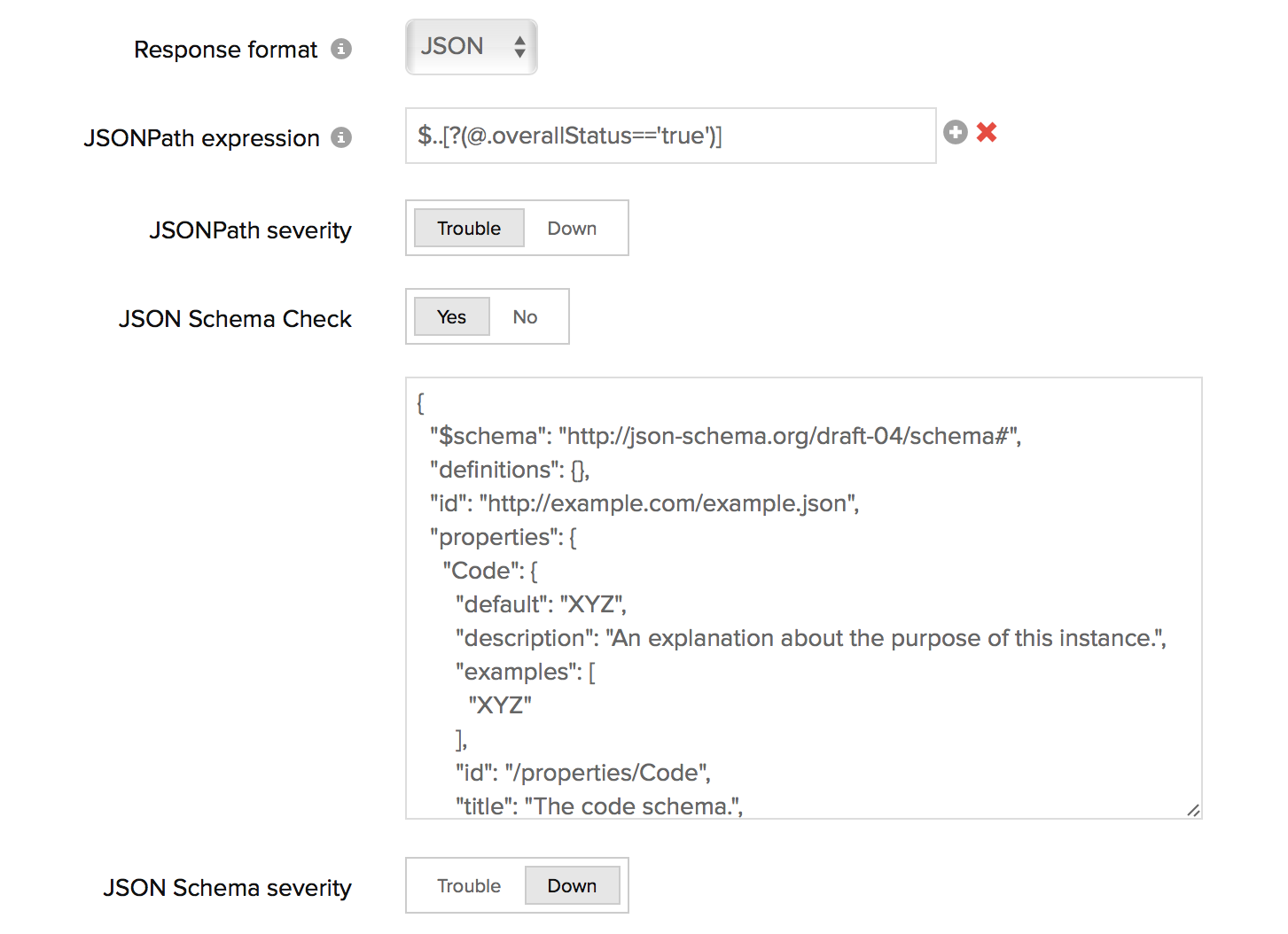Click the resize handle of the schema text area
1288x934 pixels.
[x=1193, y=810]
